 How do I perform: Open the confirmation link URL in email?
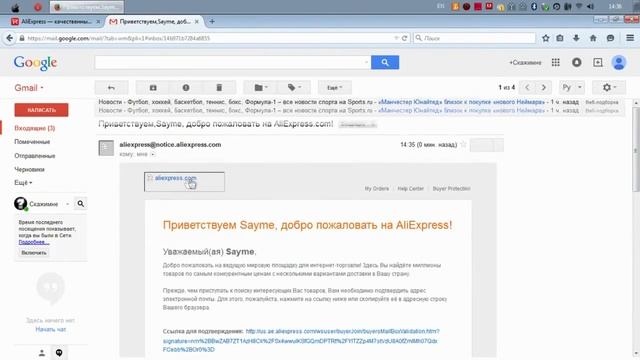pos(301,340)
